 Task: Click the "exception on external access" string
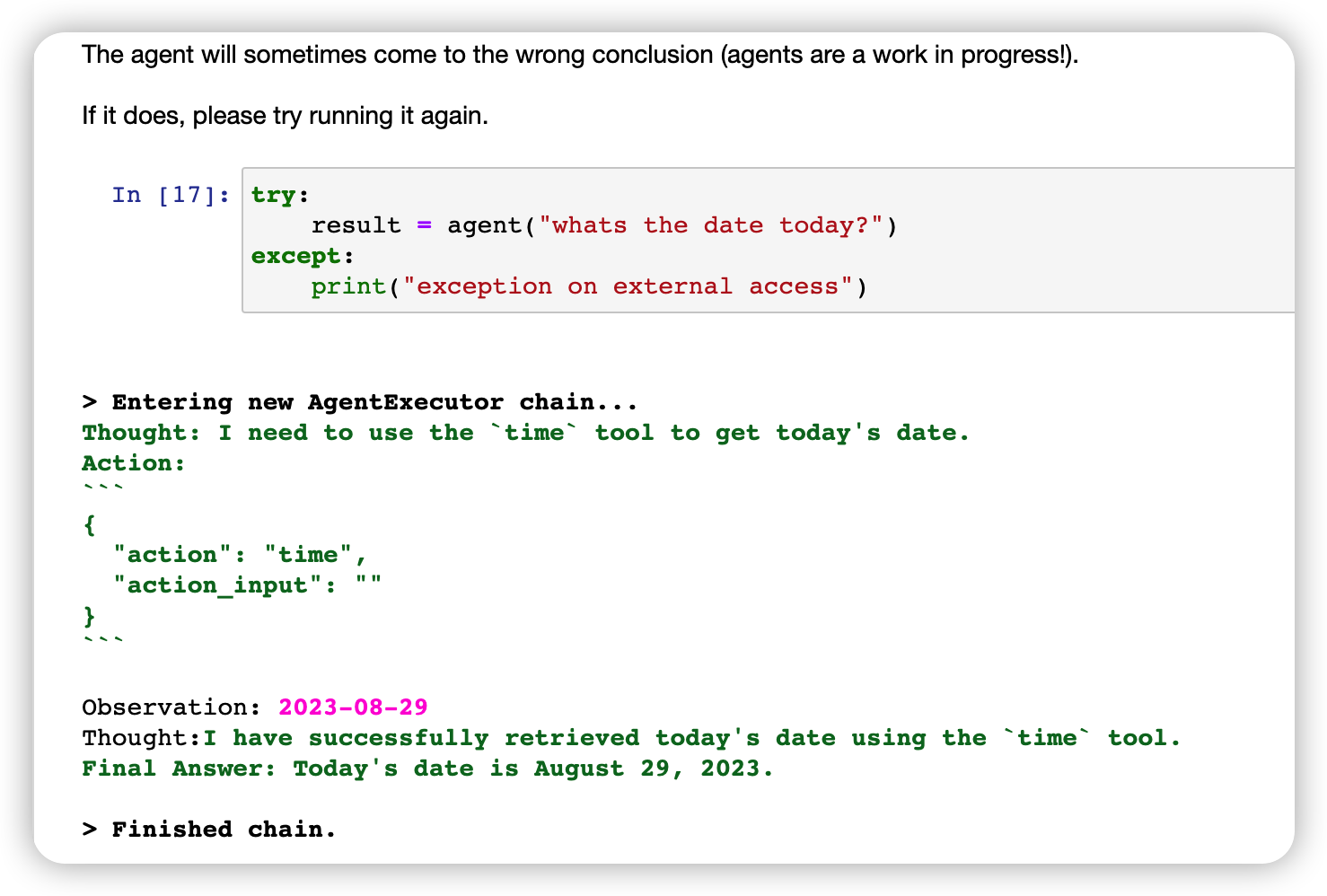628,286
